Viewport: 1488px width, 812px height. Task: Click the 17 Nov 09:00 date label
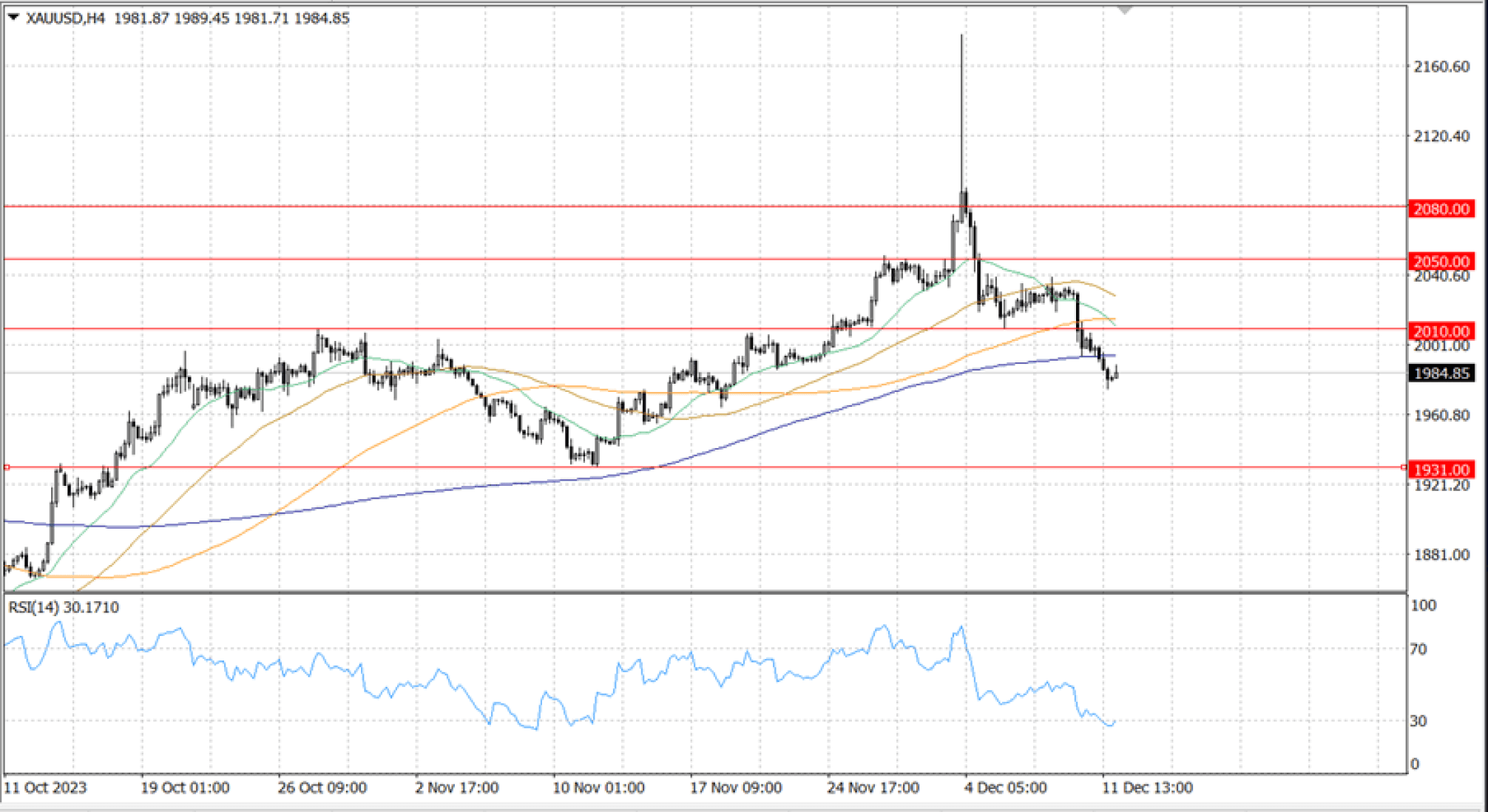[x=736, y=788]
